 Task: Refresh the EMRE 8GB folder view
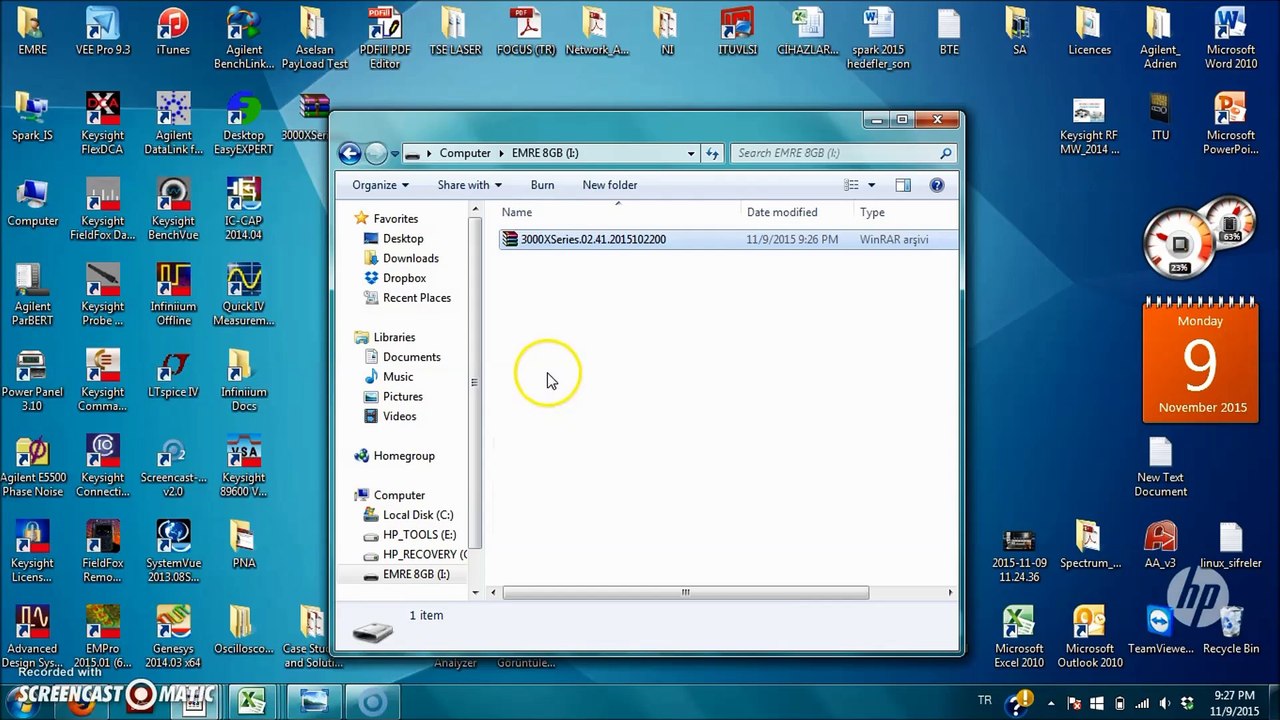coord(713,154)
